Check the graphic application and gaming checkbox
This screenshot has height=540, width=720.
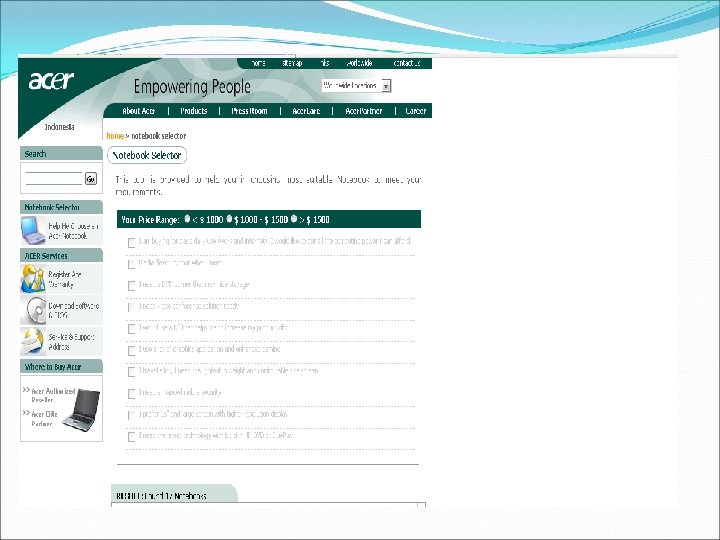click(131, 350)
